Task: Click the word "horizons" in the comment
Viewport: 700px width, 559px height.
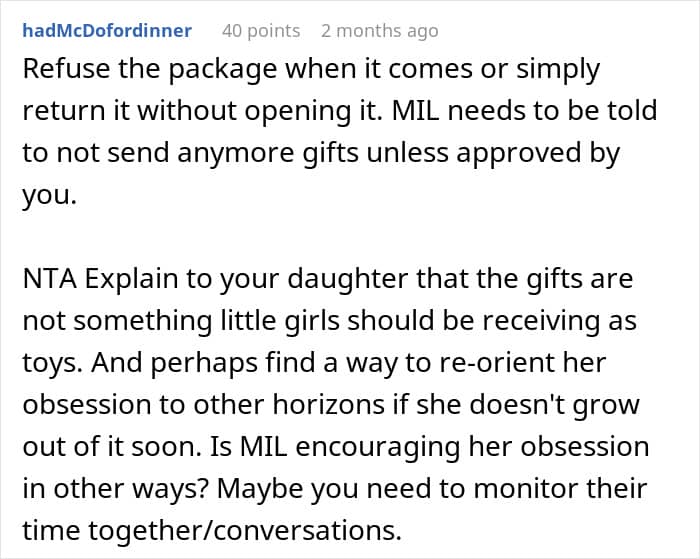Action: [x=329, y=405]
